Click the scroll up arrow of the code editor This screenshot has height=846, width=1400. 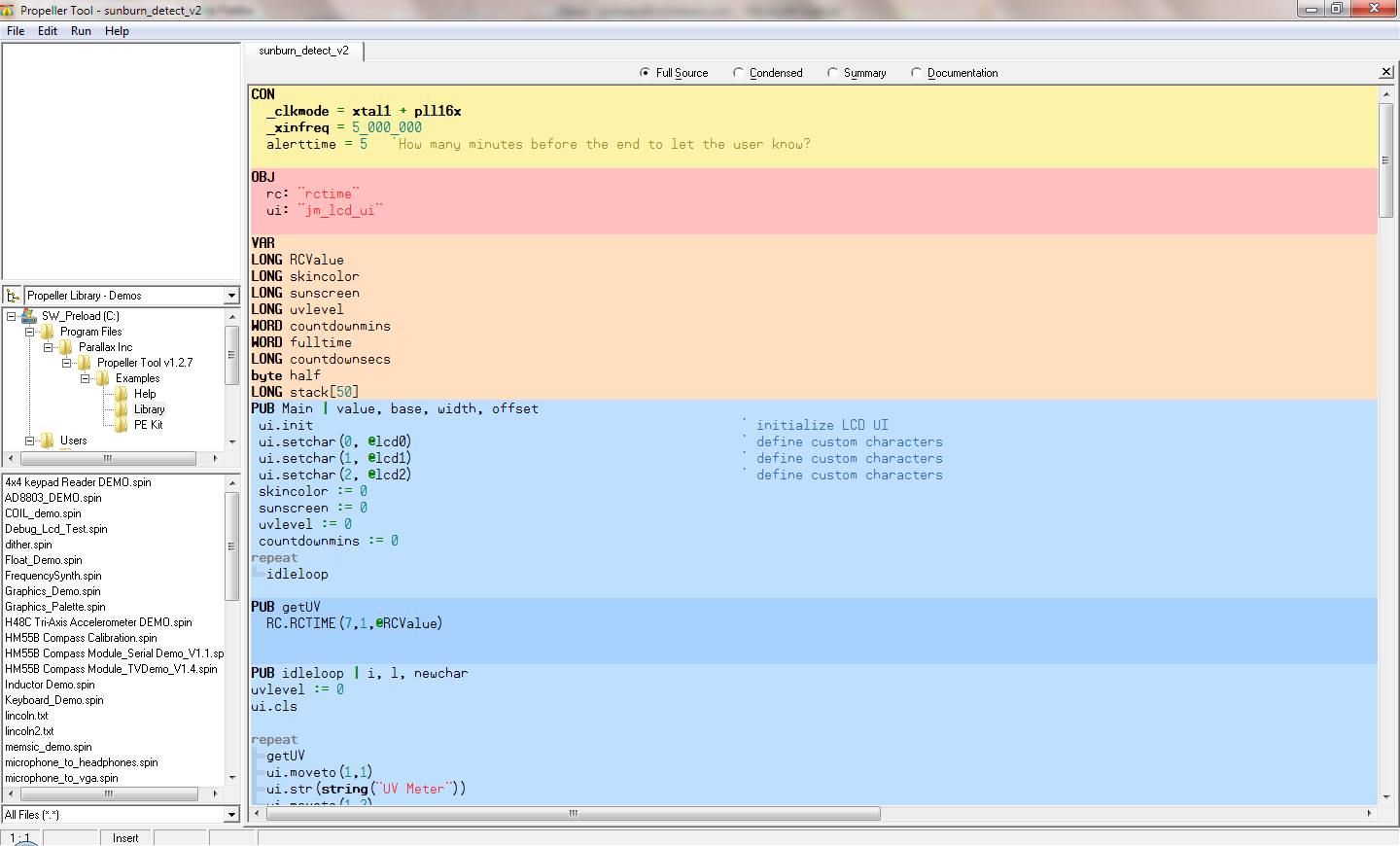click(1386, 94)
